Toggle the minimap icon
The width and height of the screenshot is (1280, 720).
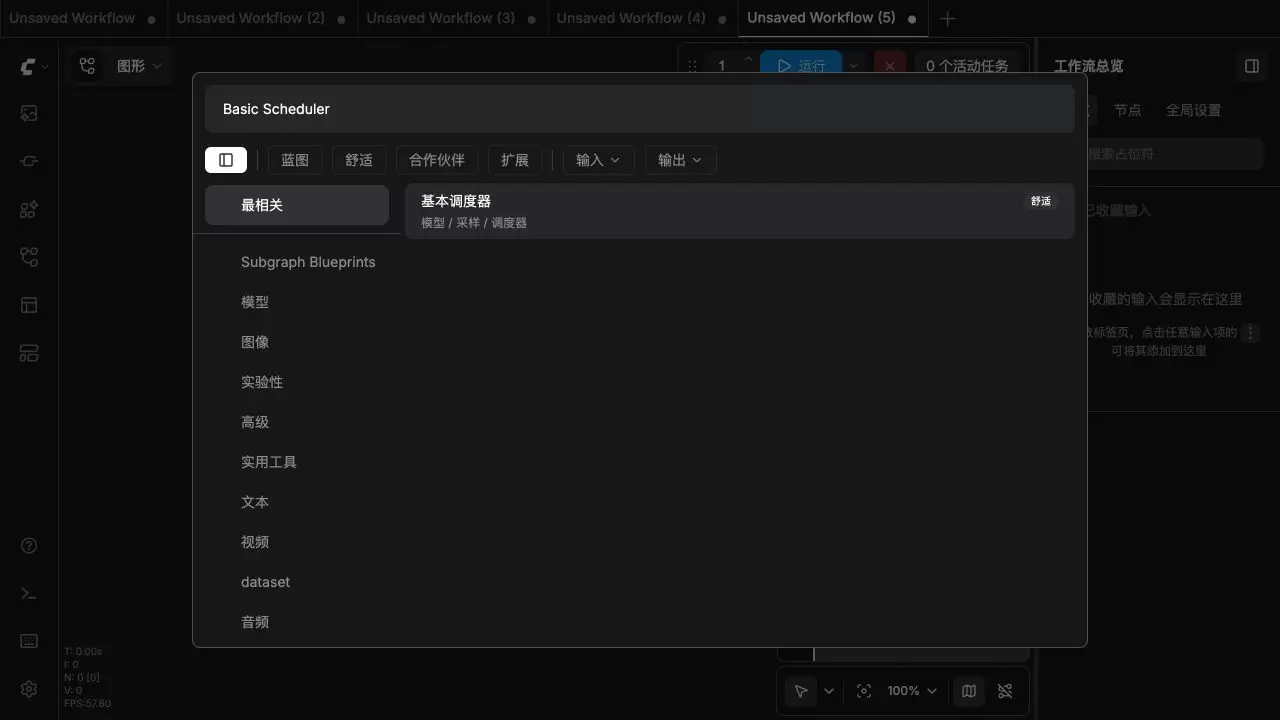(969, 691)
